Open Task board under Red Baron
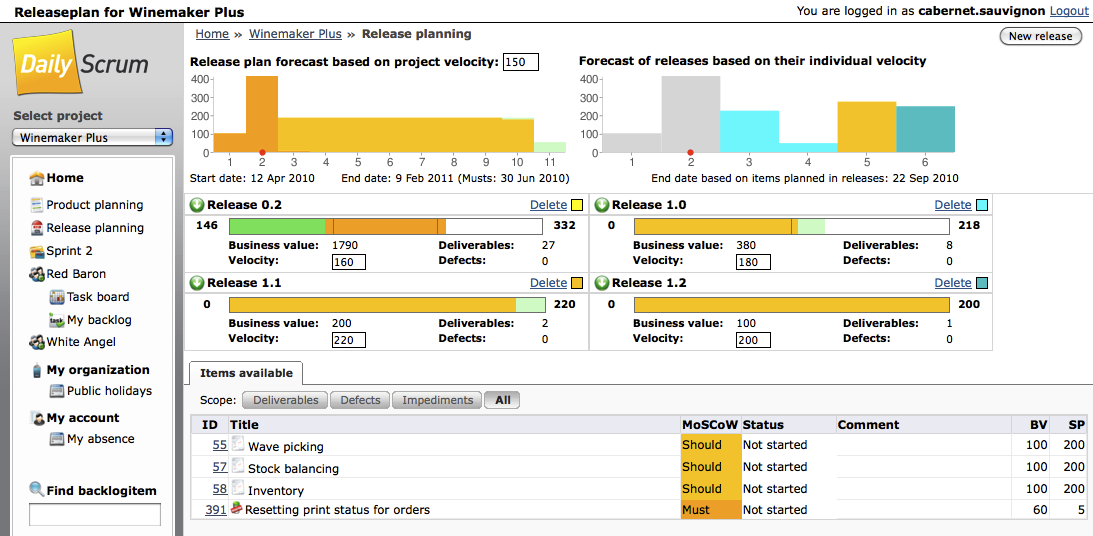 coord(98,297)
